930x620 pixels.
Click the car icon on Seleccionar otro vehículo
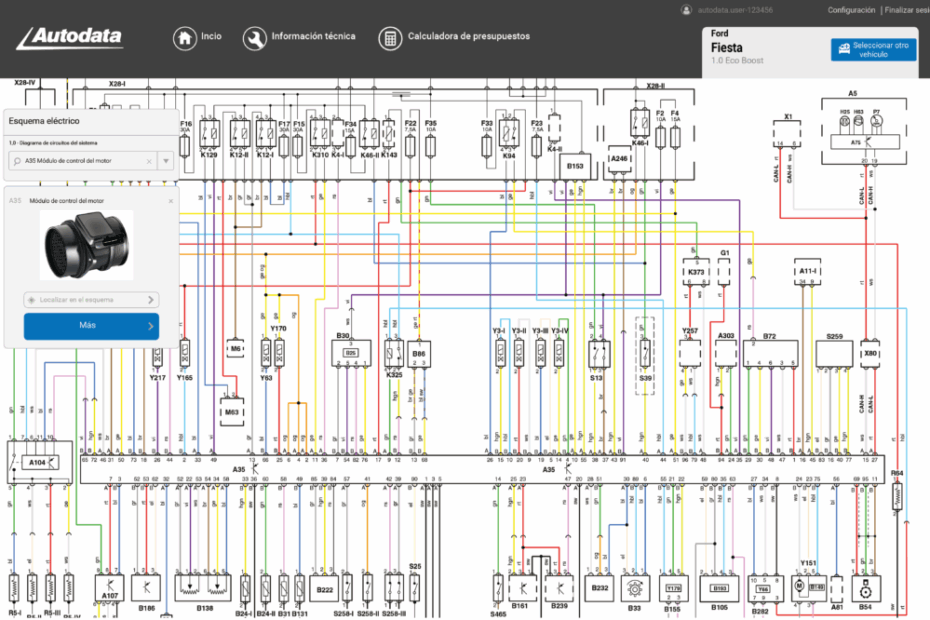tap(843, 48)
